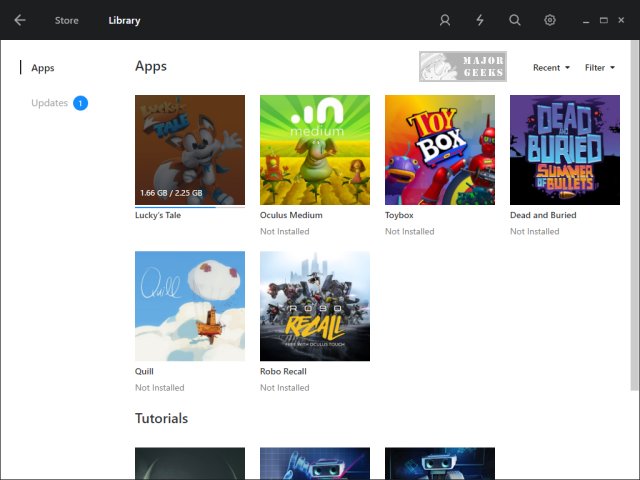Click the Lucky's Tale title text
The height and width of the screenshot is (480, 640).
tap(158, 215)
